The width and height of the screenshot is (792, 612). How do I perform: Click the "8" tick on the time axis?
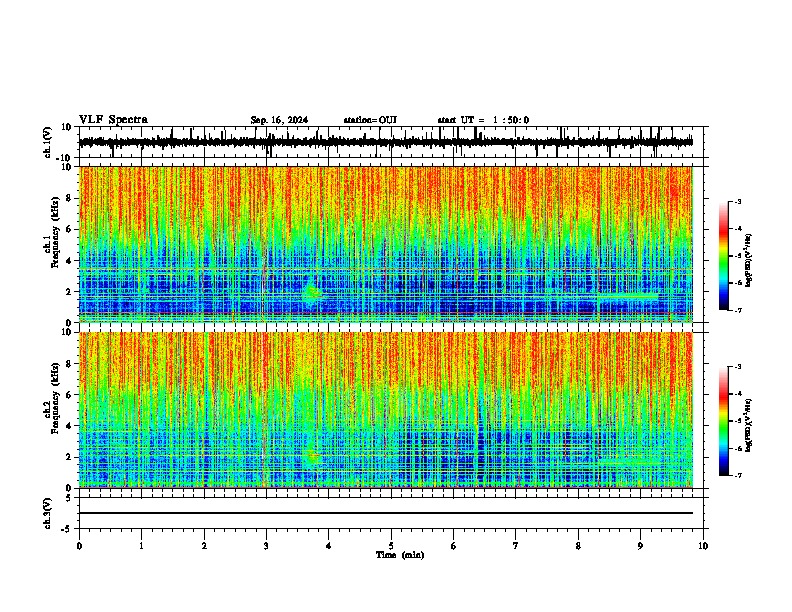click(578, 546)
